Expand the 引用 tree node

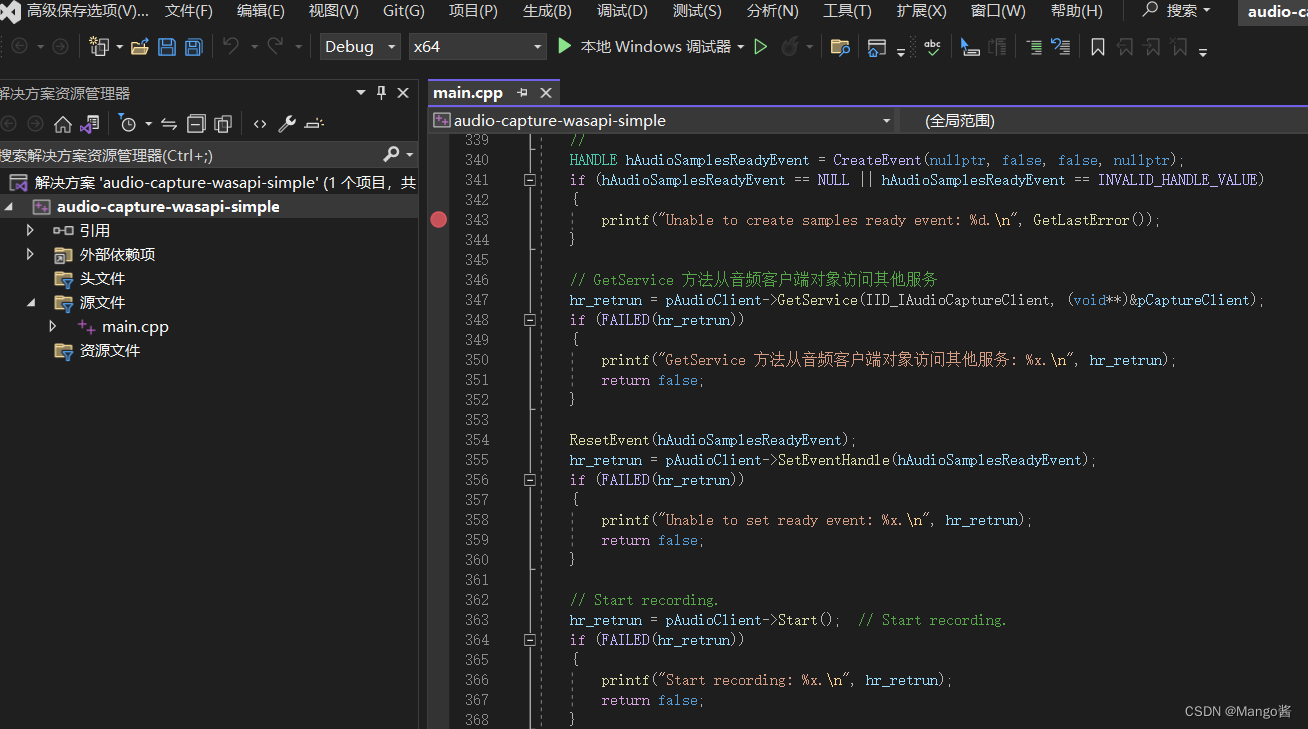coord(30,231)
